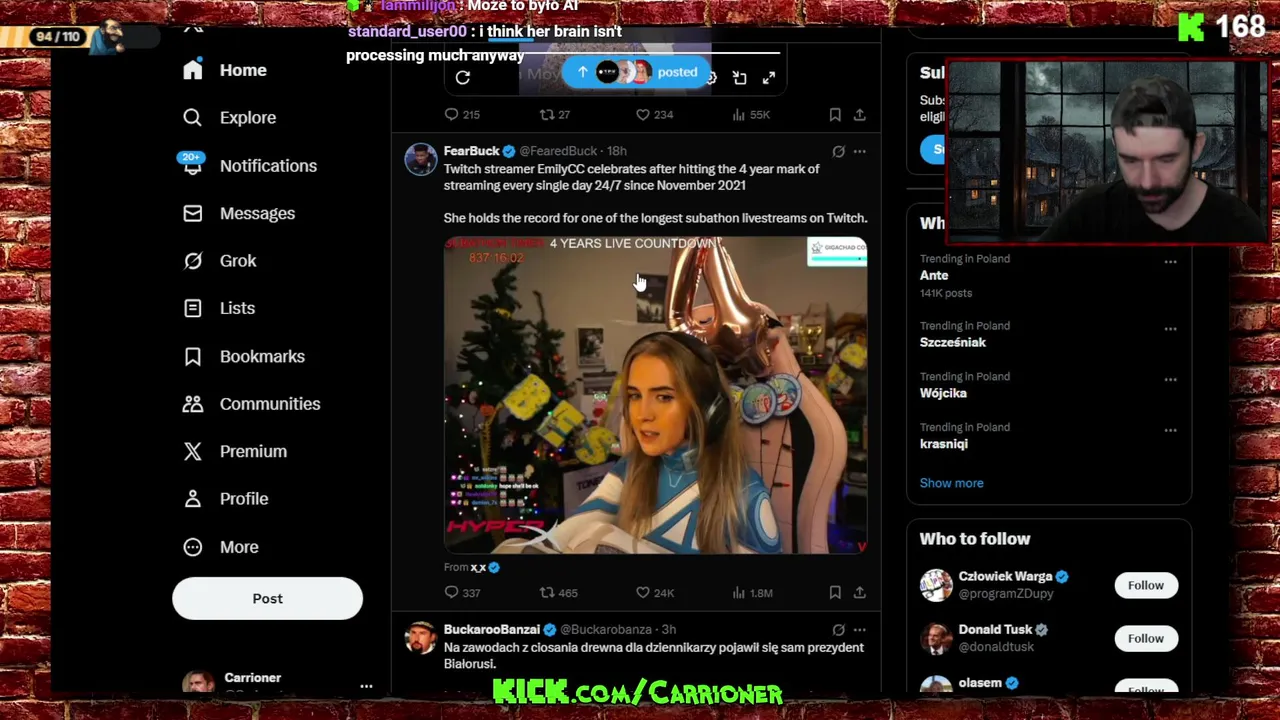Click the posted new-tweets pill
Image resolution: width=1280 pixels, height=720 pixels.
tap(636, 72)
